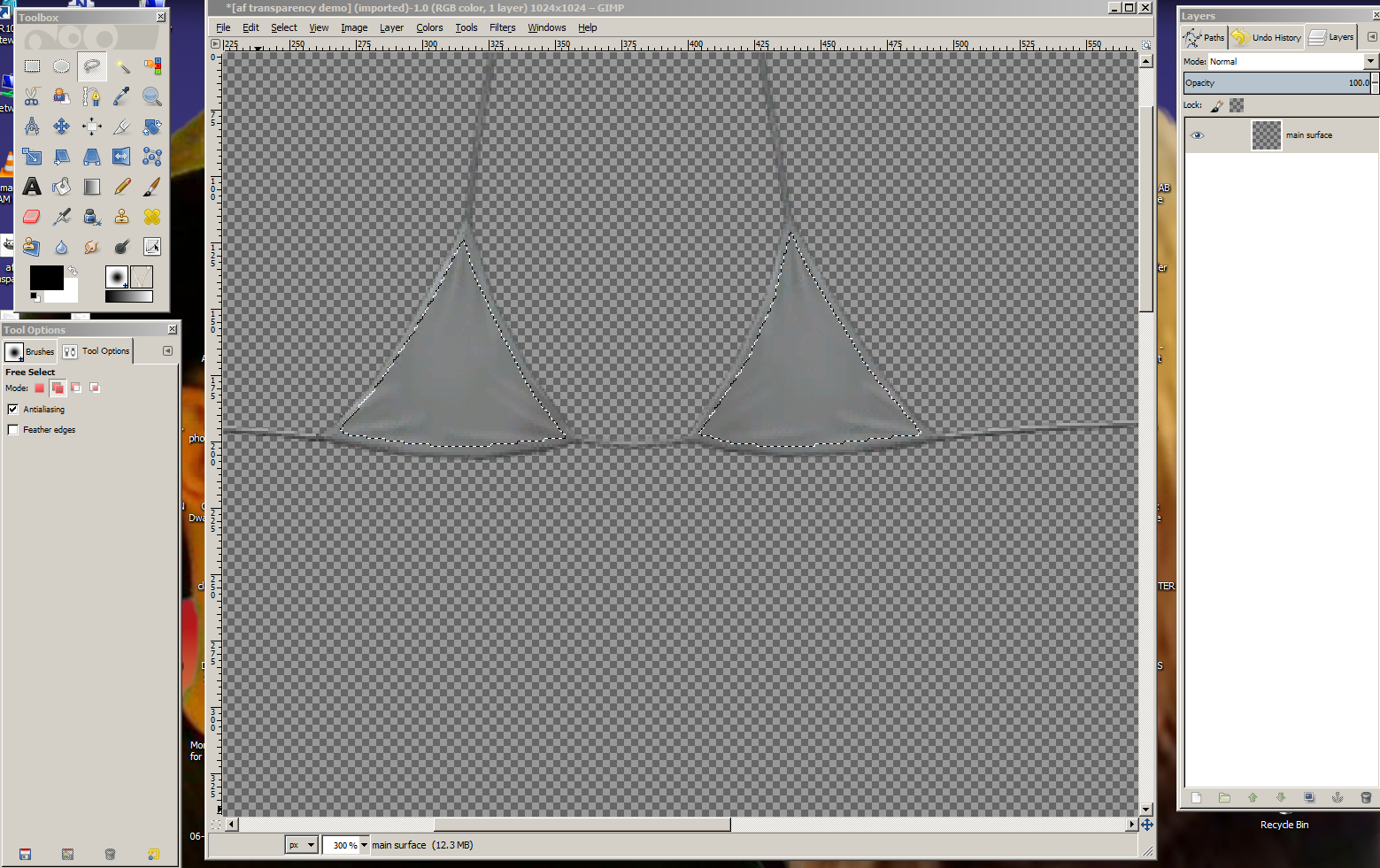Choose the Bucket Fill tool
1380x868 pixels.
pos(61,187)
